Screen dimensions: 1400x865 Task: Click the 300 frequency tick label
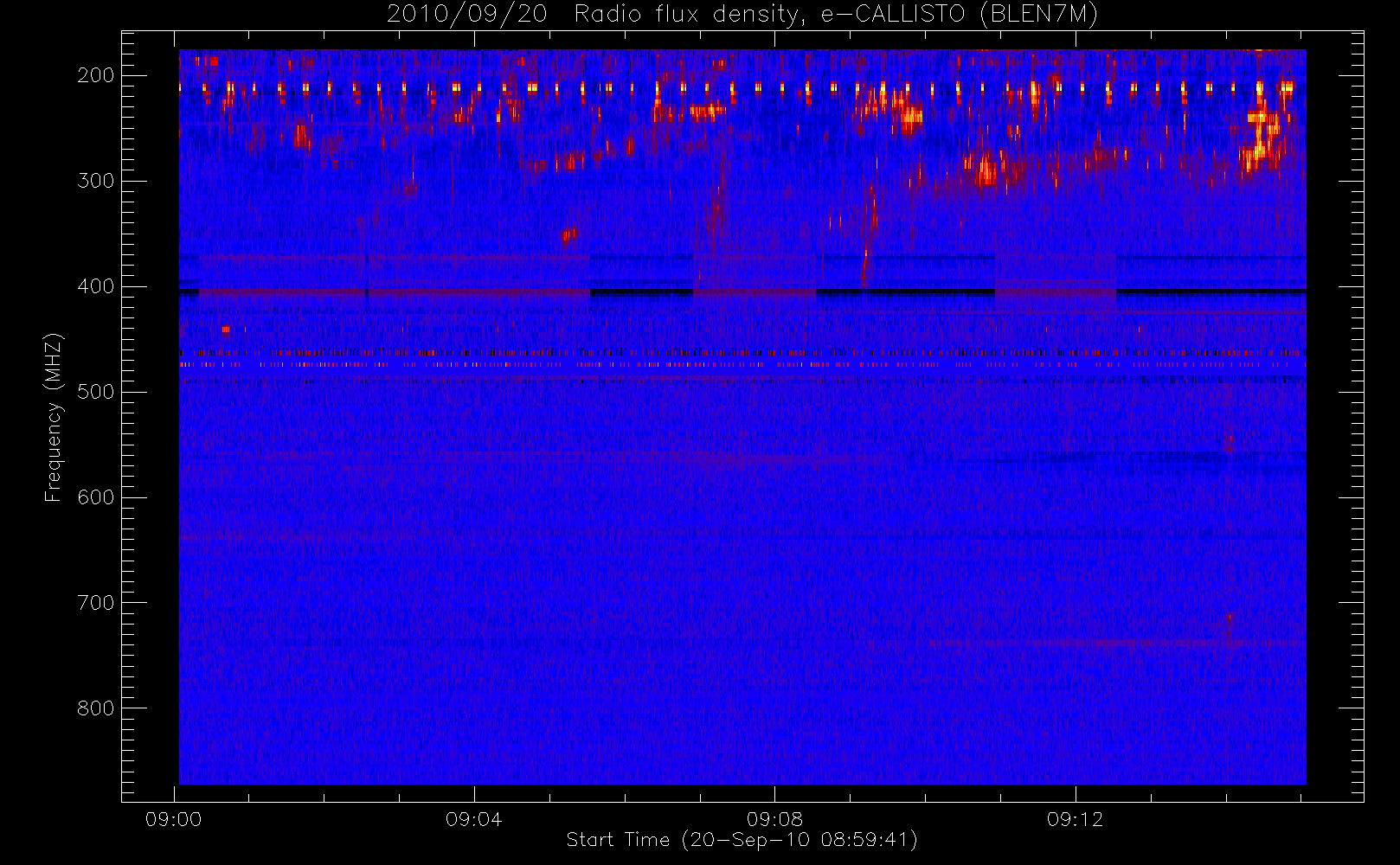pos(96,181)
